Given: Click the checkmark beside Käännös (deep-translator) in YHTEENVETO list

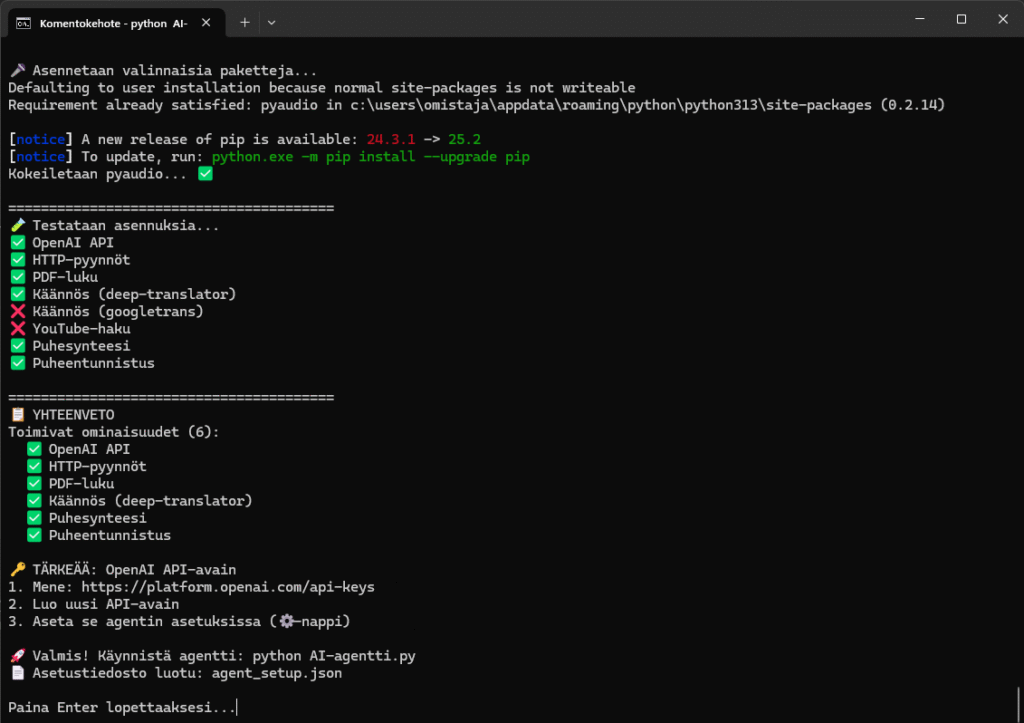Looking at the screenshot, I should point(34,501).
